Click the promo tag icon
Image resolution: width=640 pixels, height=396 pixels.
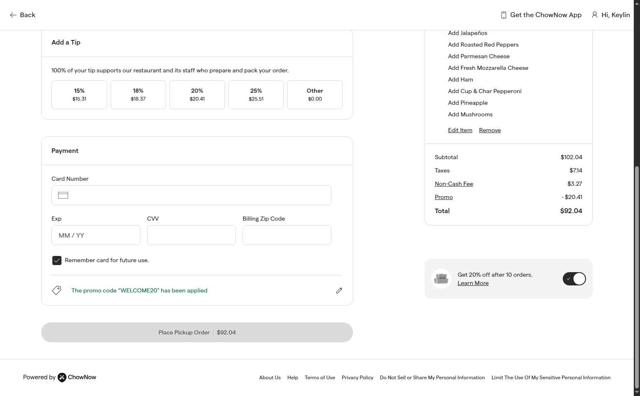57,290
